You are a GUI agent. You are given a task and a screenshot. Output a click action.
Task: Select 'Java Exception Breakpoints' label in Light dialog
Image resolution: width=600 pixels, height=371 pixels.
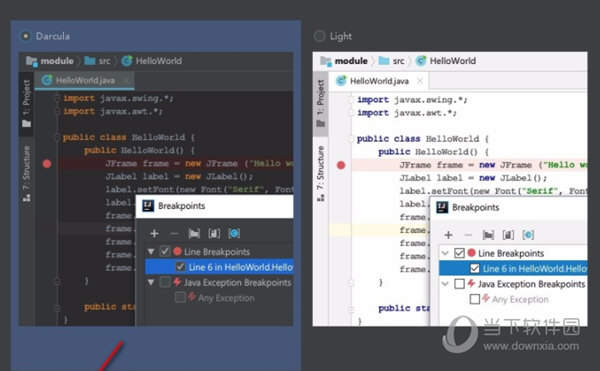tap(532, 284)
